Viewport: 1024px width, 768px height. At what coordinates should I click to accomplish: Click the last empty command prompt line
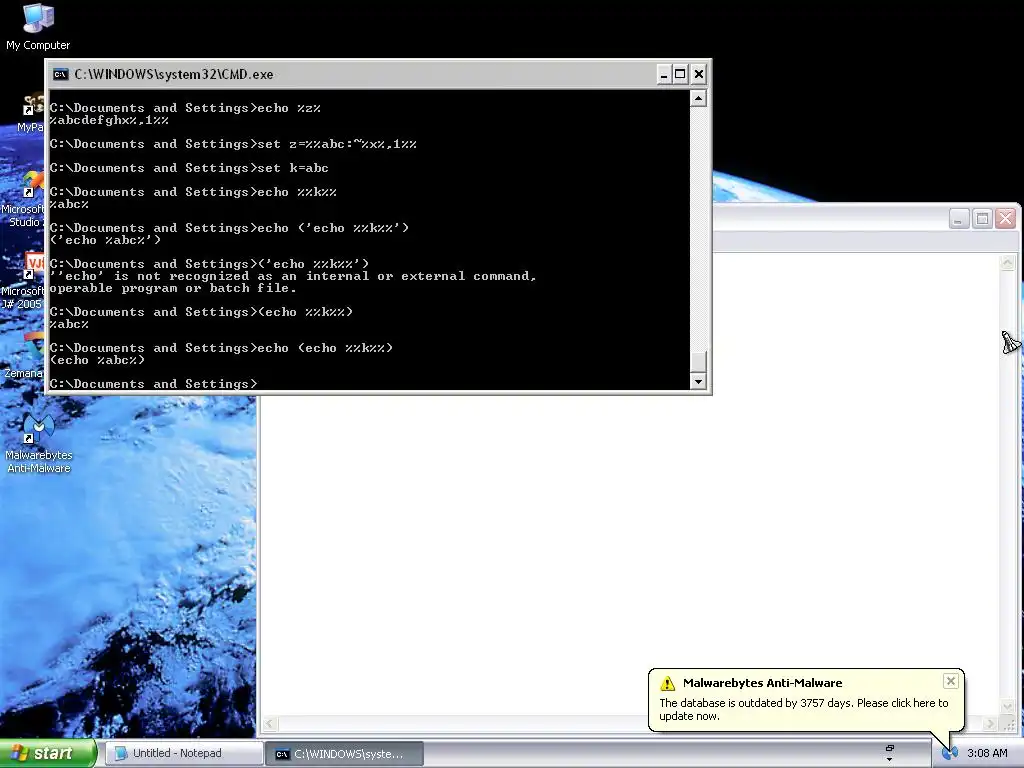pos(153,383)
